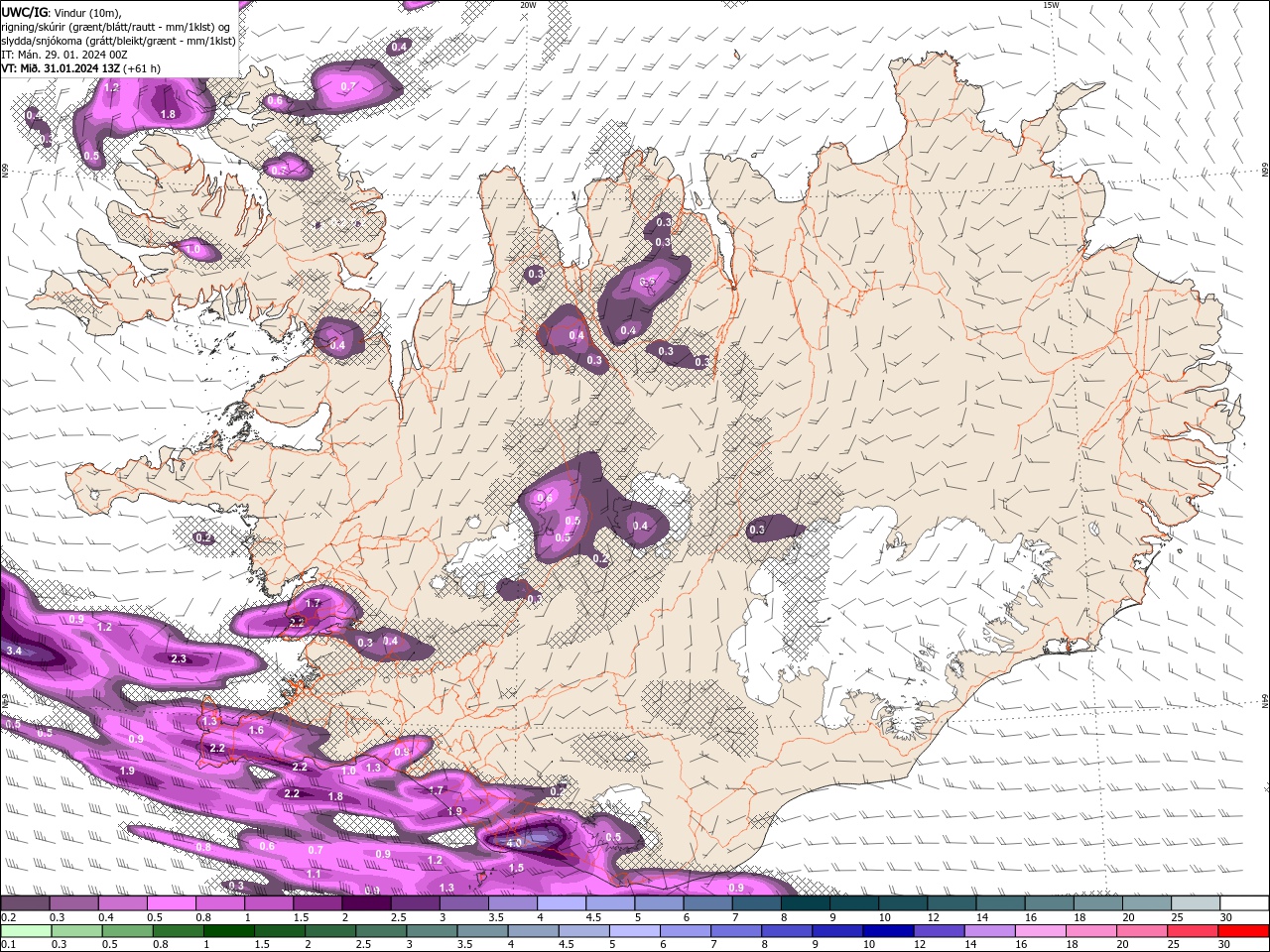Click the 'IT: Mán. 29. 01. 2024 00Z' line

[64, 55]
